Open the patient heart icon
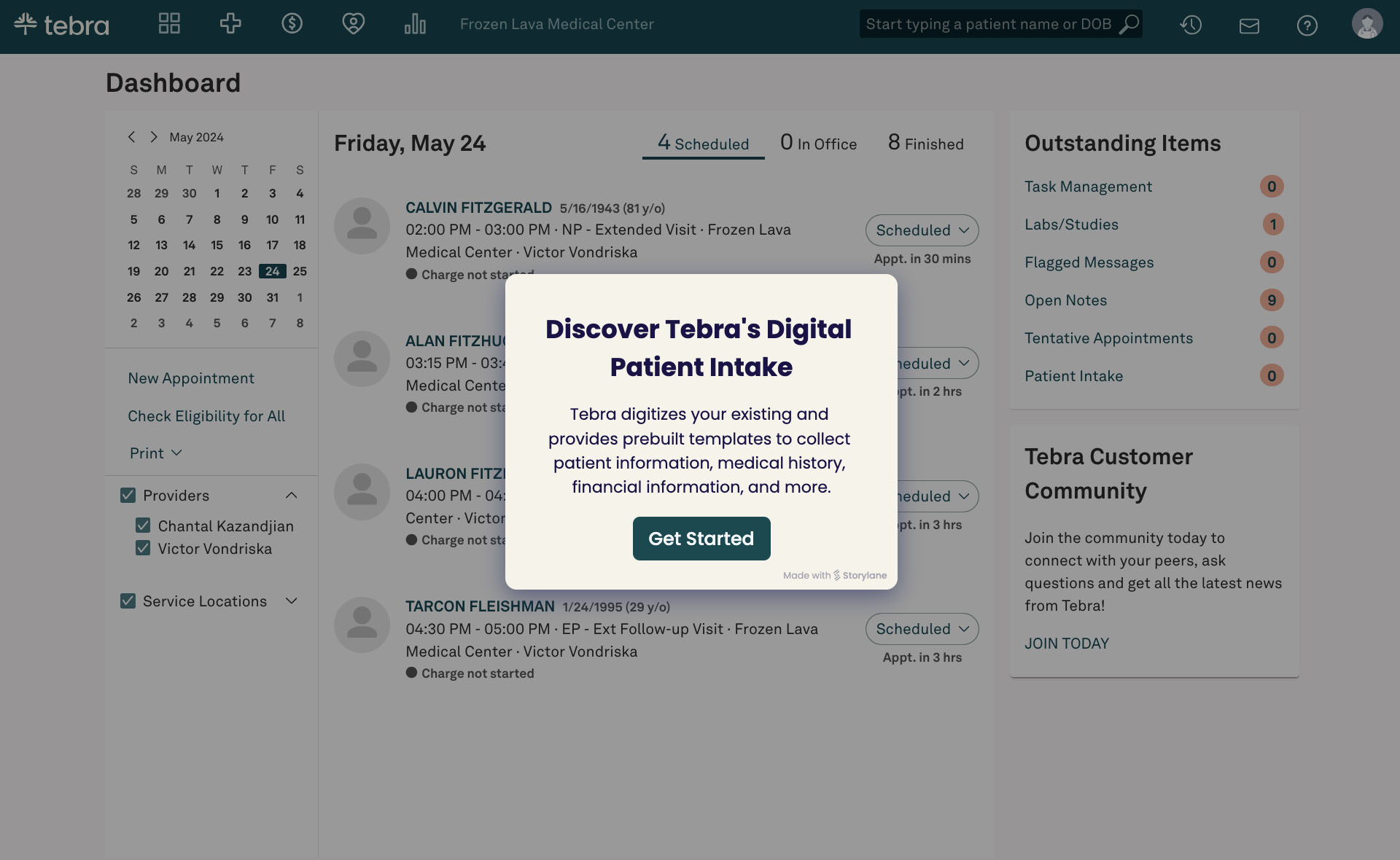The image size is (1400, 860). coord(354,23)
